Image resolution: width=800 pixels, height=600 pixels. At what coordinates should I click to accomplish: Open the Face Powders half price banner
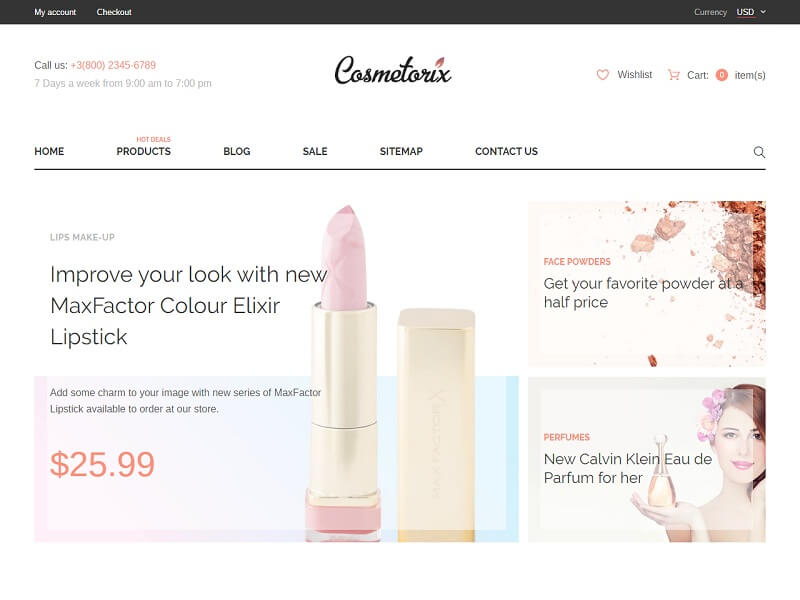point(646,284)
